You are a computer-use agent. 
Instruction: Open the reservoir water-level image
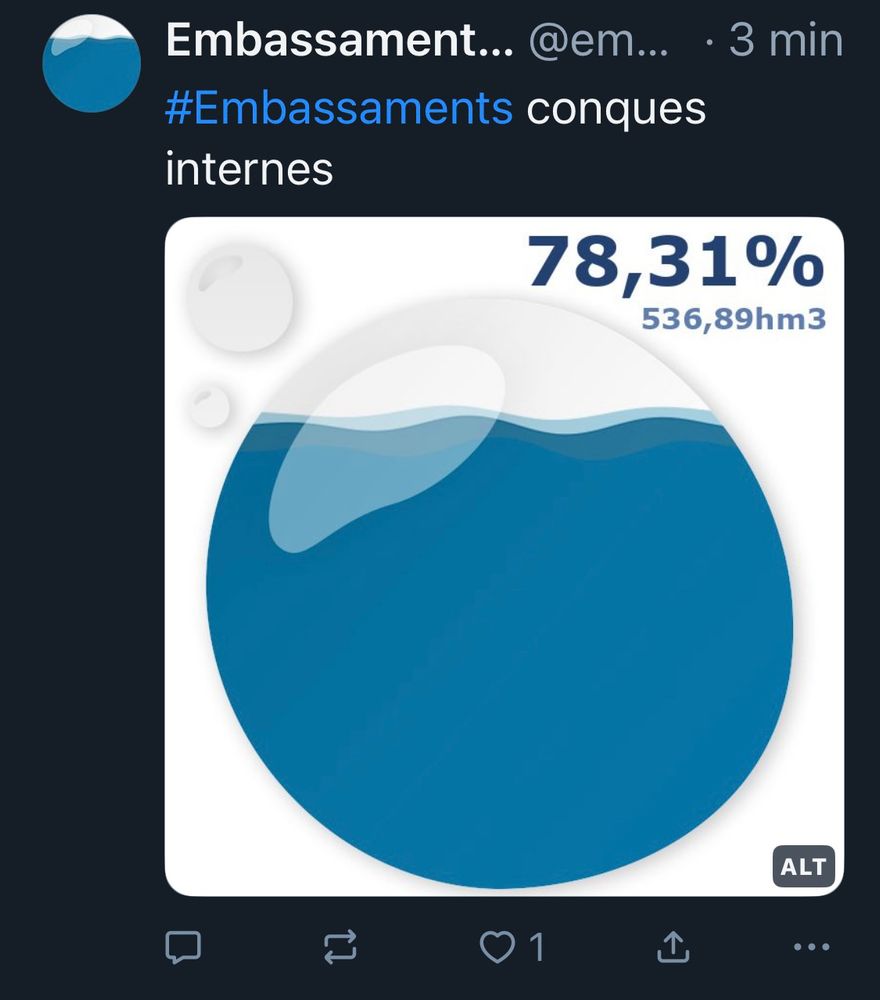(504, 556)
